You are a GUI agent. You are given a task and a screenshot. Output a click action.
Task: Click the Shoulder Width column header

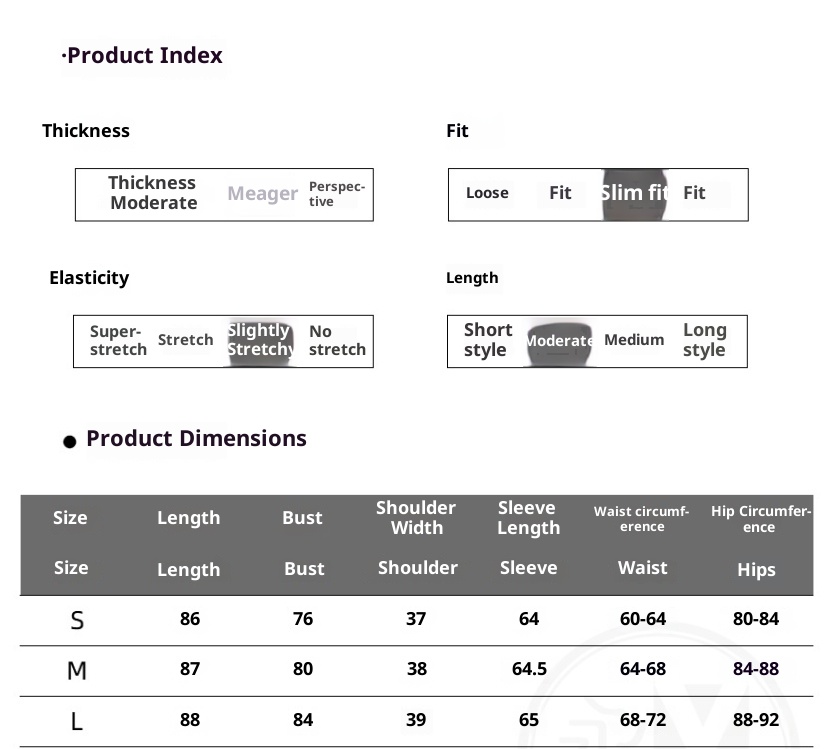tap(416, 518)
